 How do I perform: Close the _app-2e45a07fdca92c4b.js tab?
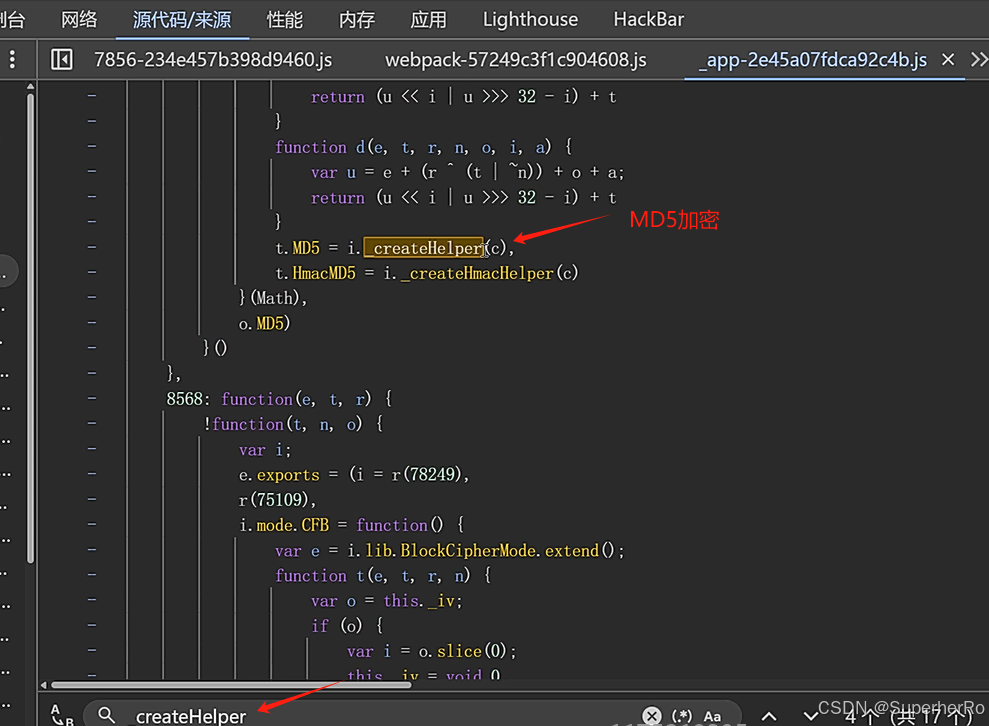tap(947, 60)
